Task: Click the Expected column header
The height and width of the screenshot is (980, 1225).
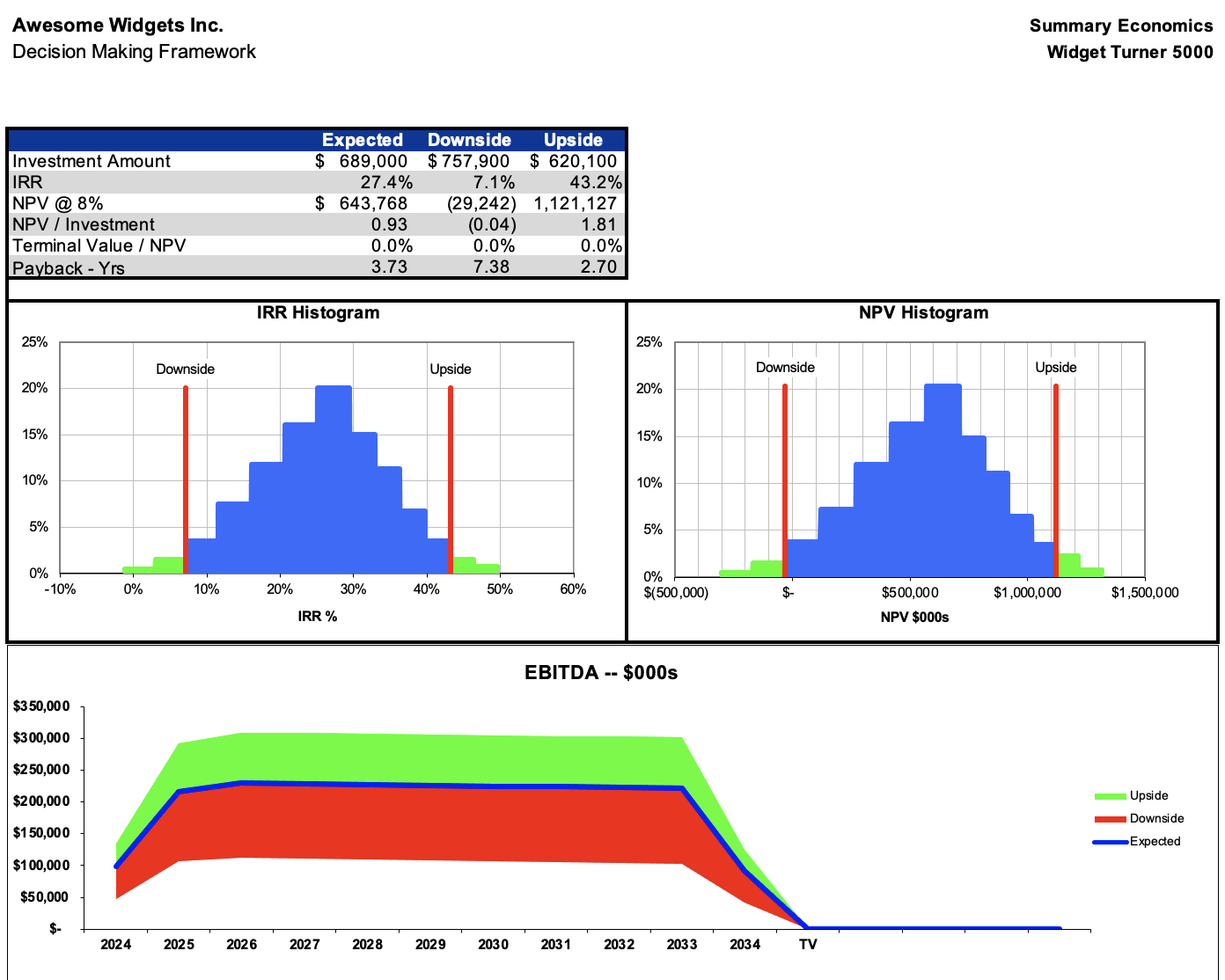Action: coord(363,140)
